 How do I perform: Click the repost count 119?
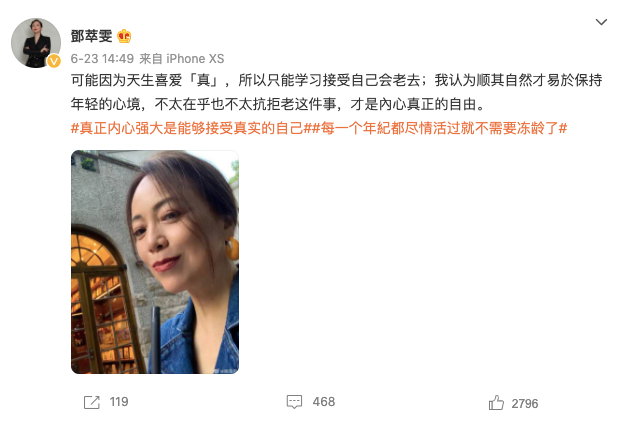tap(119, 402)
